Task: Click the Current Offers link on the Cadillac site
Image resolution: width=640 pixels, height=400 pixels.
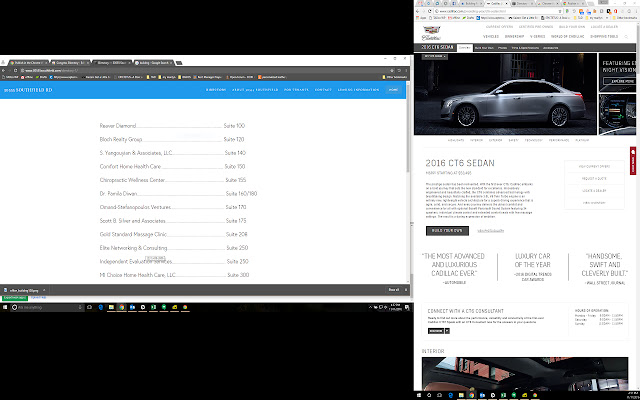Action: tap(499, 27)
